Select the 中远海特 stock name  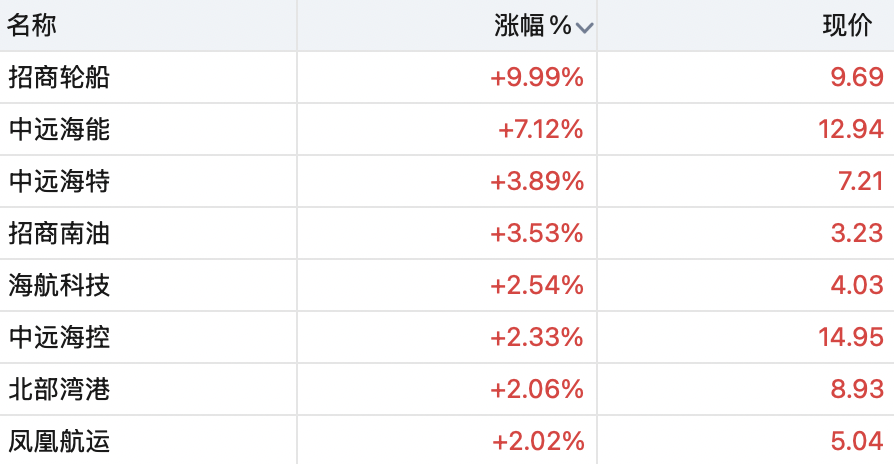pyautogui.click(x=59, y=182)
